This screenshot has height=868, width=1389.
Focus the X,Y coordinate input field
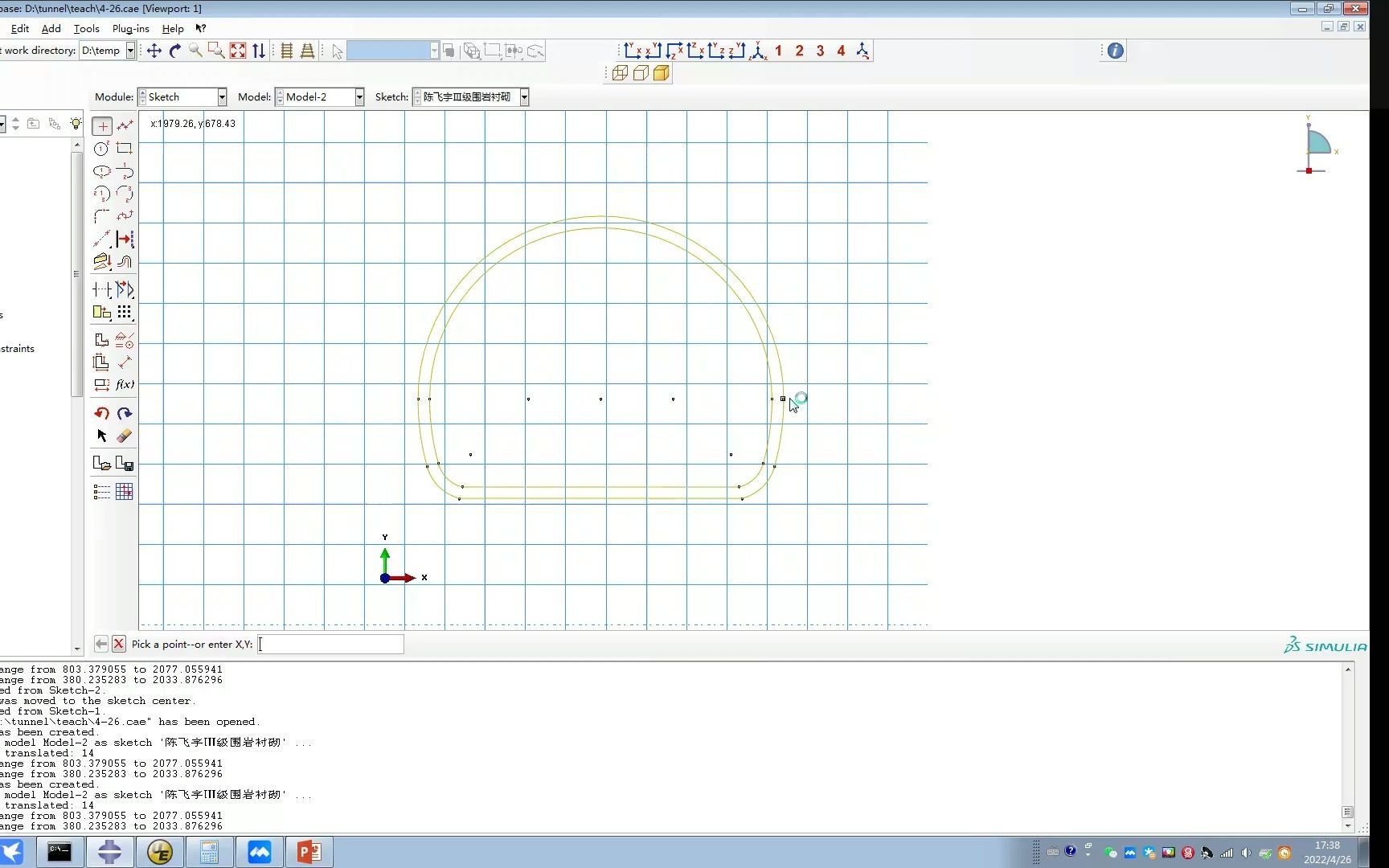(331, 644)
